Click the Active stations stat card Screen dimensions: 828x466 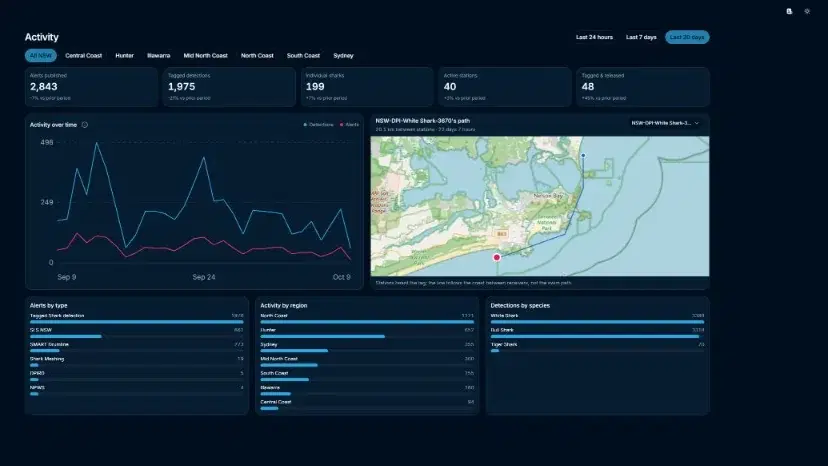(505, 87)
